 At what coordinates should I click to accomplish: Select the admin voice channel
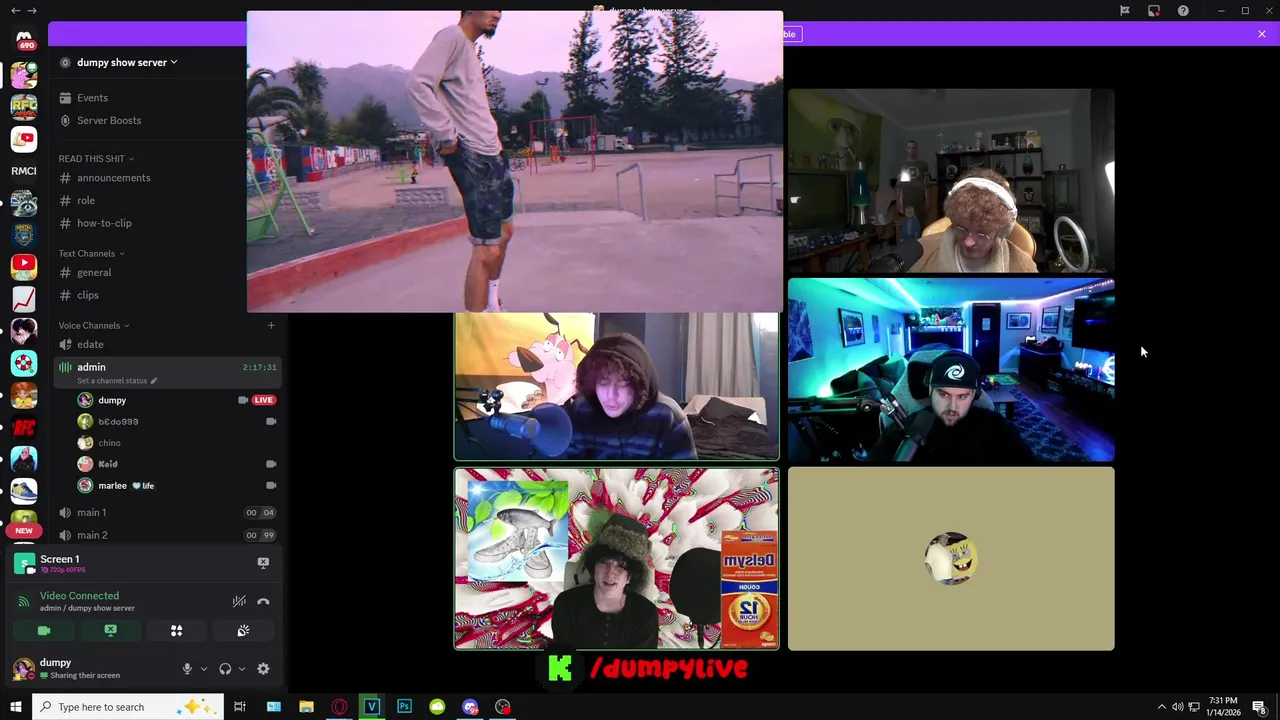[x=167, y=372]
